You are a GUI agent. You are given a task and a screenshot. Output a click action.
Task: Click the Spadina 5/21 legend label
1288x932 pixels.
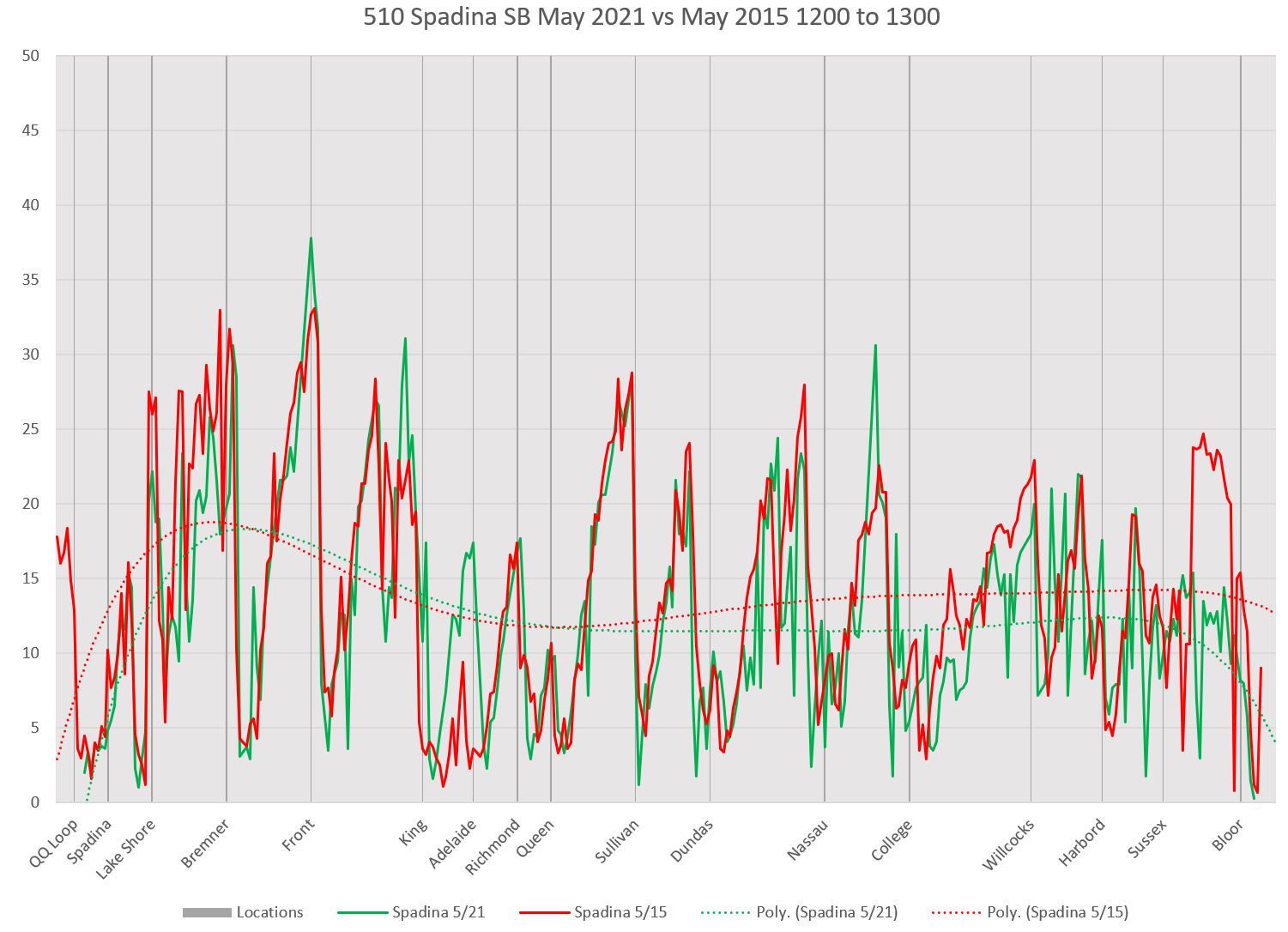coord(438,912)
